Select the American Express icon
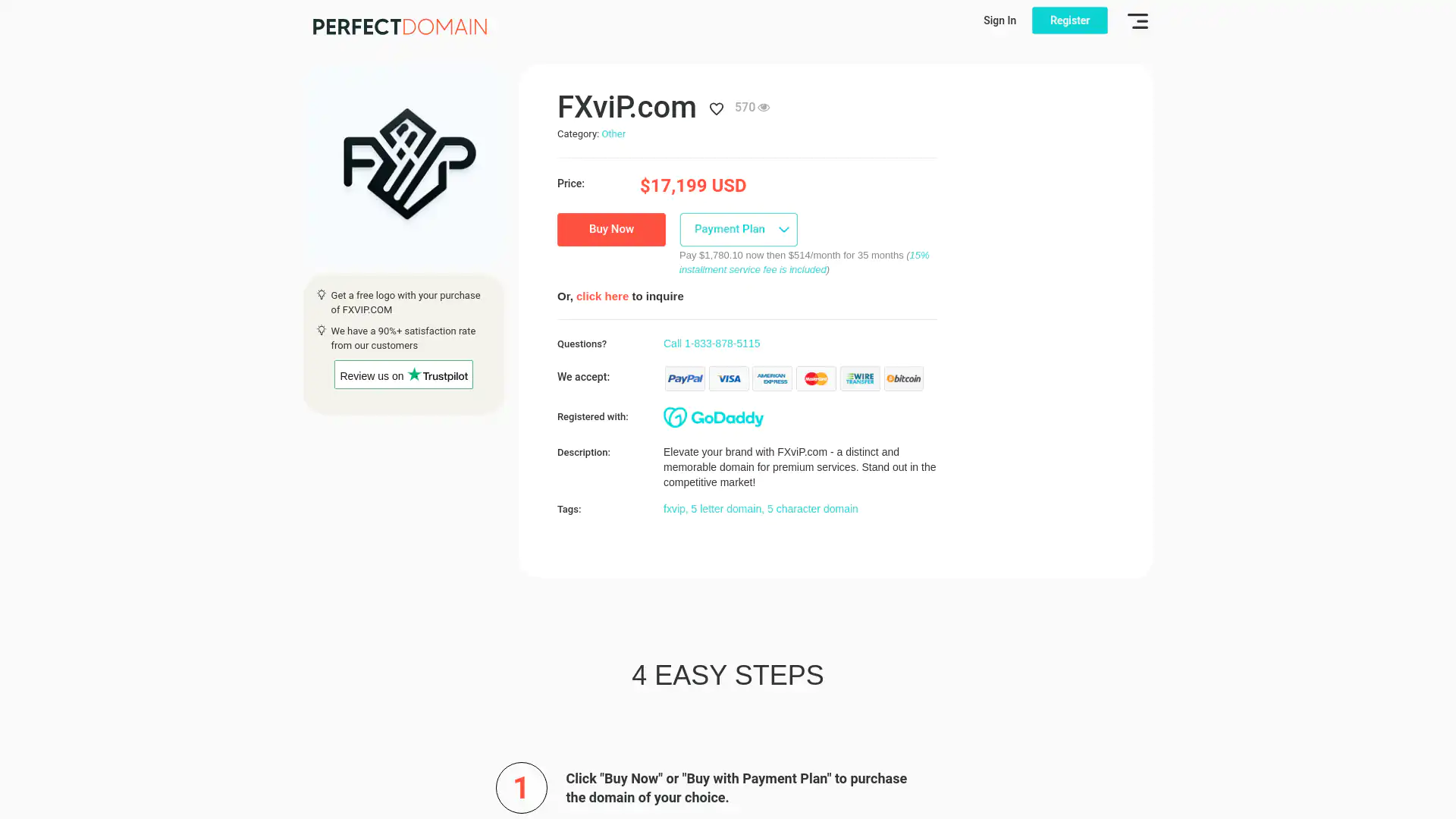 tap(772, 378)
